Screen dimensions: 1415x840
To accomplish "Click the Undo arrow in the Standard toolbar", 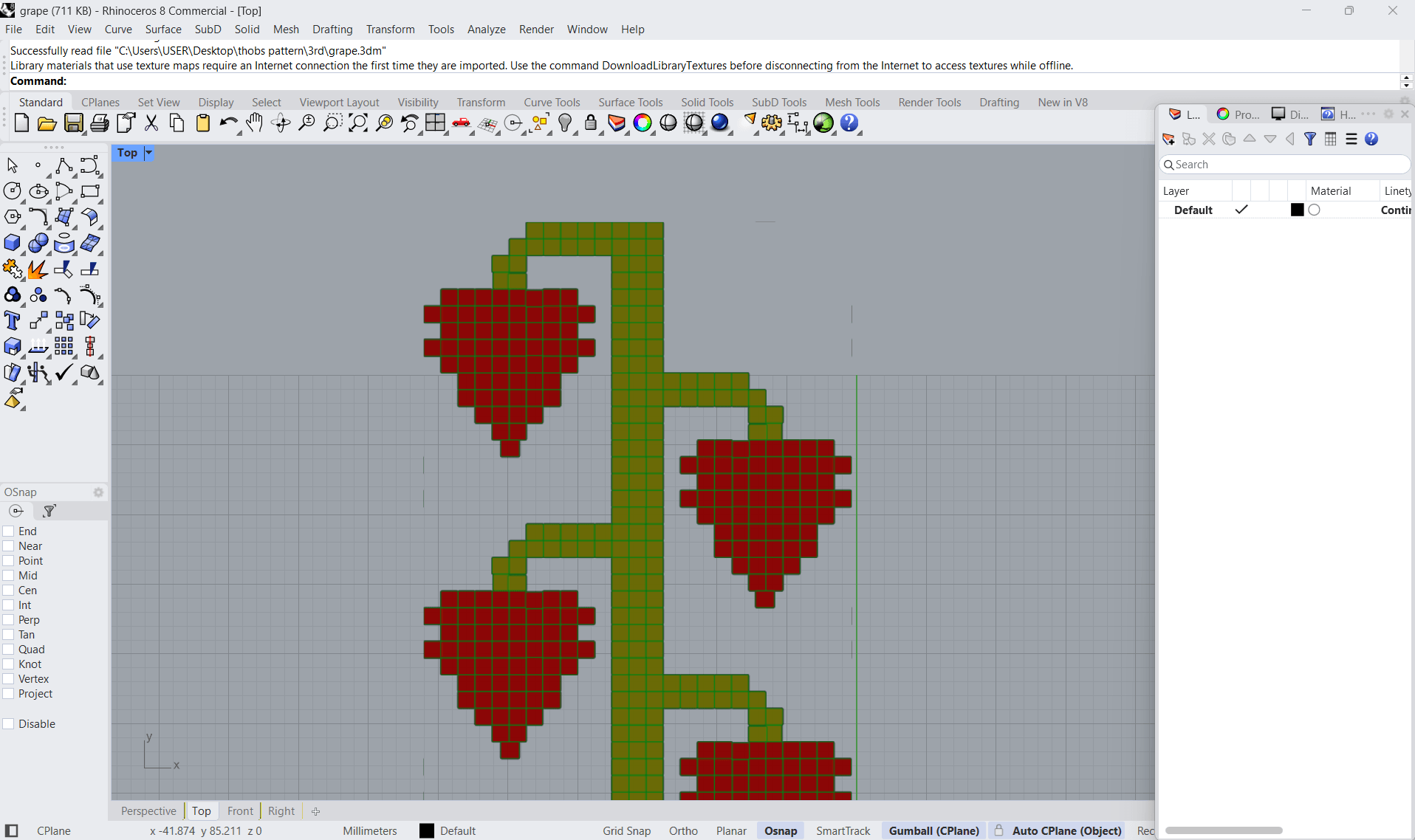I will 227,123.
